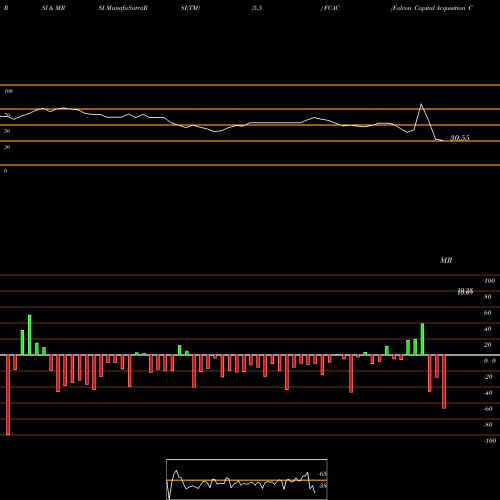The height and width of the screenshot is (500, 500).
Task: Click the RSI axis label 50
Action: (x=7, y=131)
